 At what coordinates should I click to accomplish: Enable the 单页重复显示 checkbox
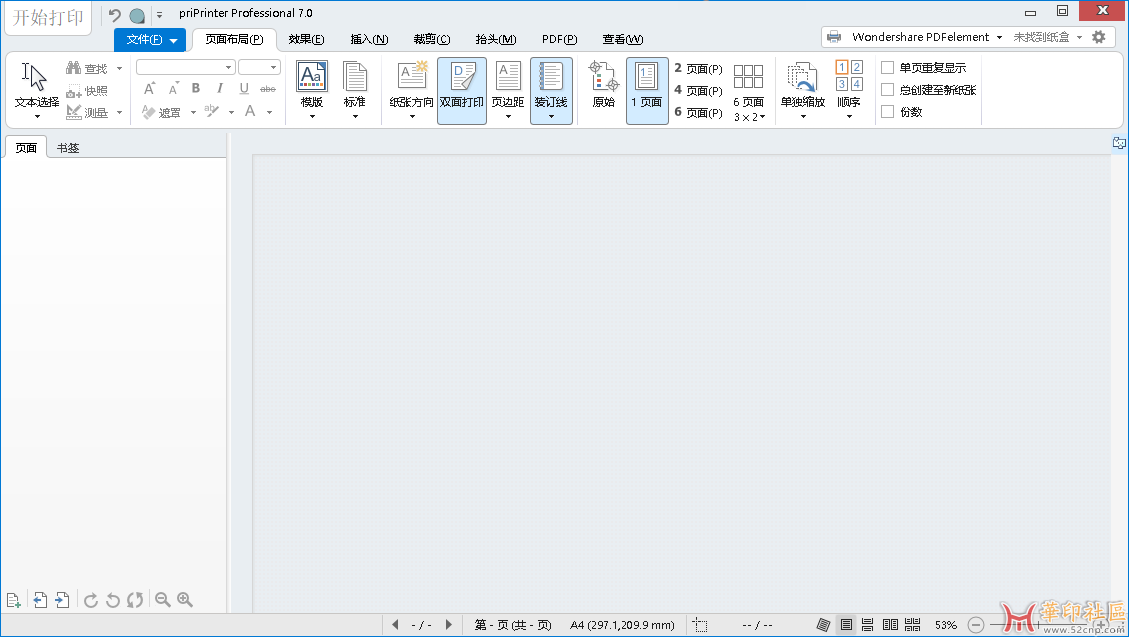tap(887, 68)
